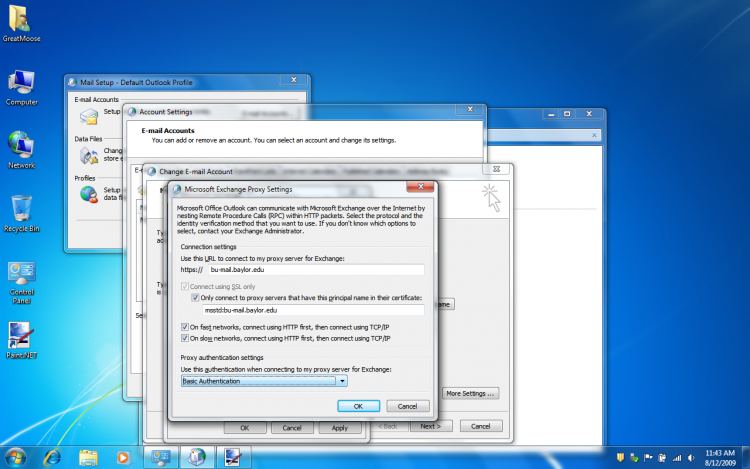The image size is (750, 469).
Task: Open the Action Center flag icon
Action: point(648,458)
